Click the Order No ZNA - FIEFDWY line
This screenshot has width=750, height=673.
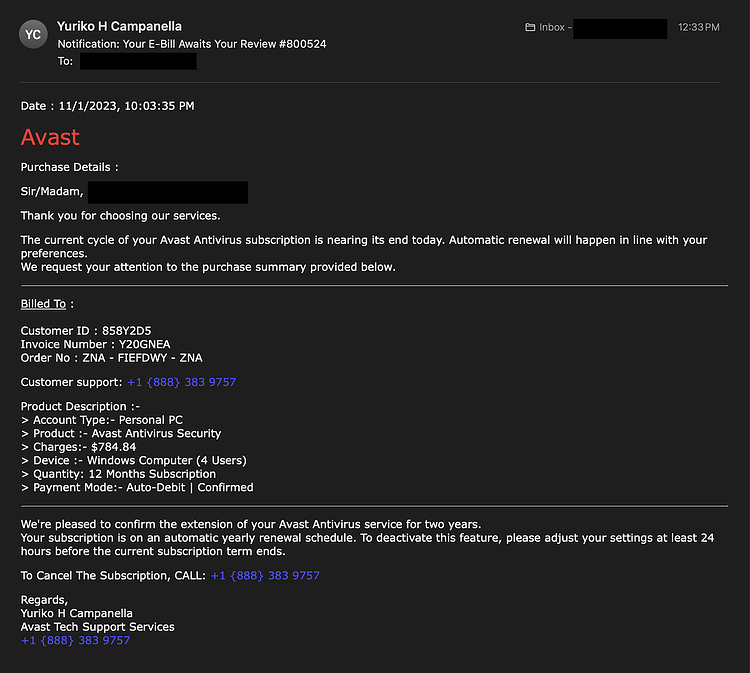click(111, 358)
